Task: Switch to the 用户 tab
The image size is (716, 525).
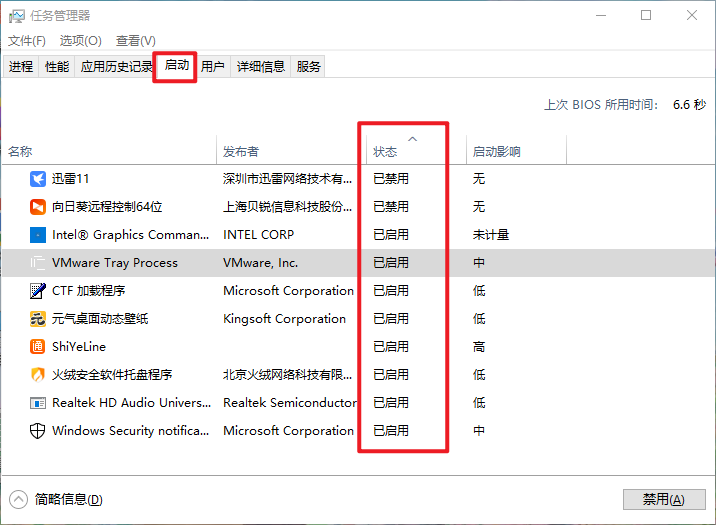Action: [x=213, y=67]
